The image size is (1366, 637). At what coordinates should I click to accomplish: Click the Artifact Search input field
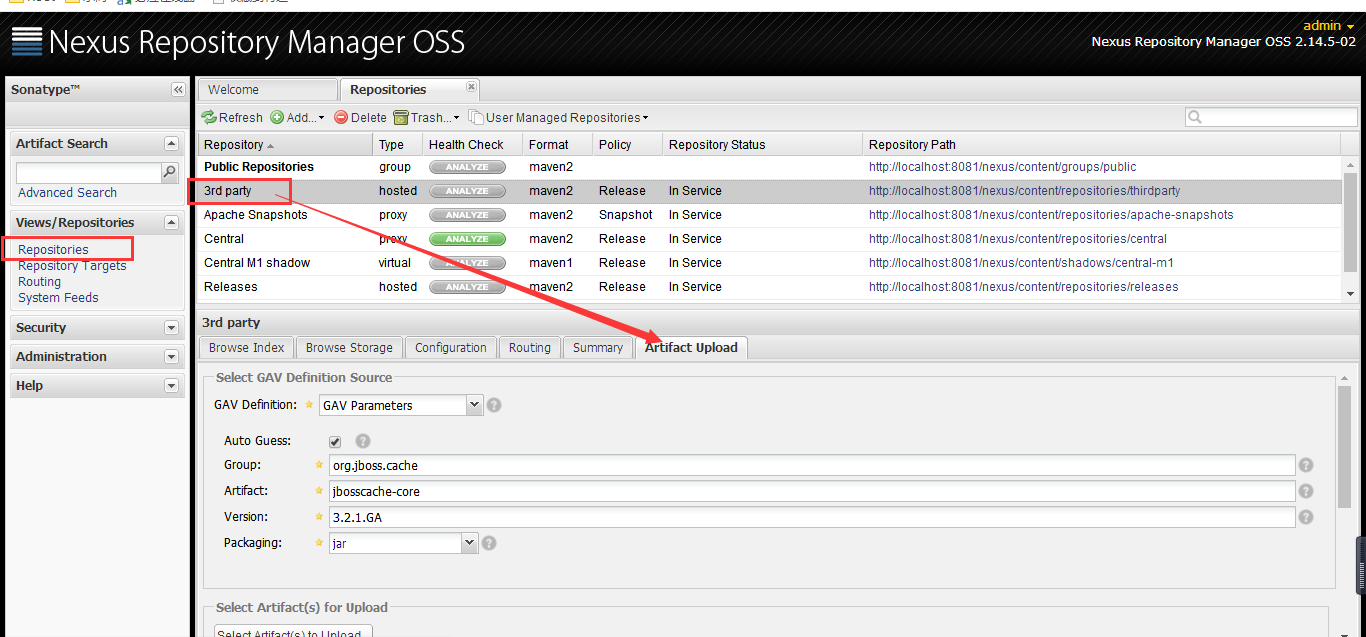[x=88, y=173]
